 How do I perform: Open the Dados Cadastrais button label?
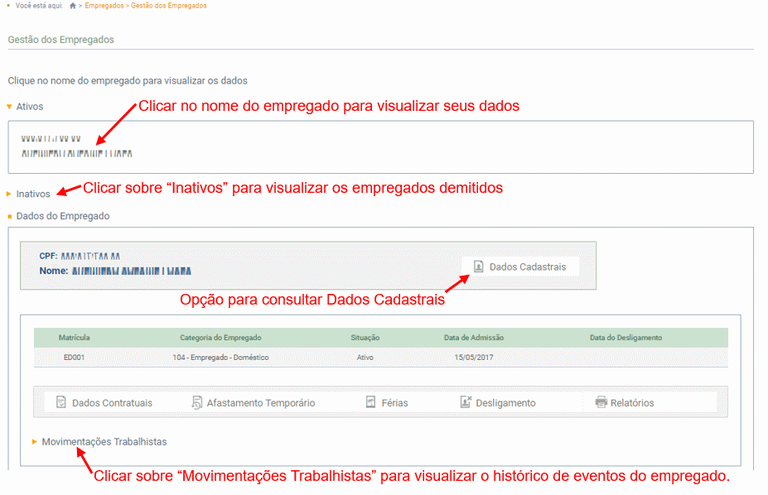click(x=528, y=267)
